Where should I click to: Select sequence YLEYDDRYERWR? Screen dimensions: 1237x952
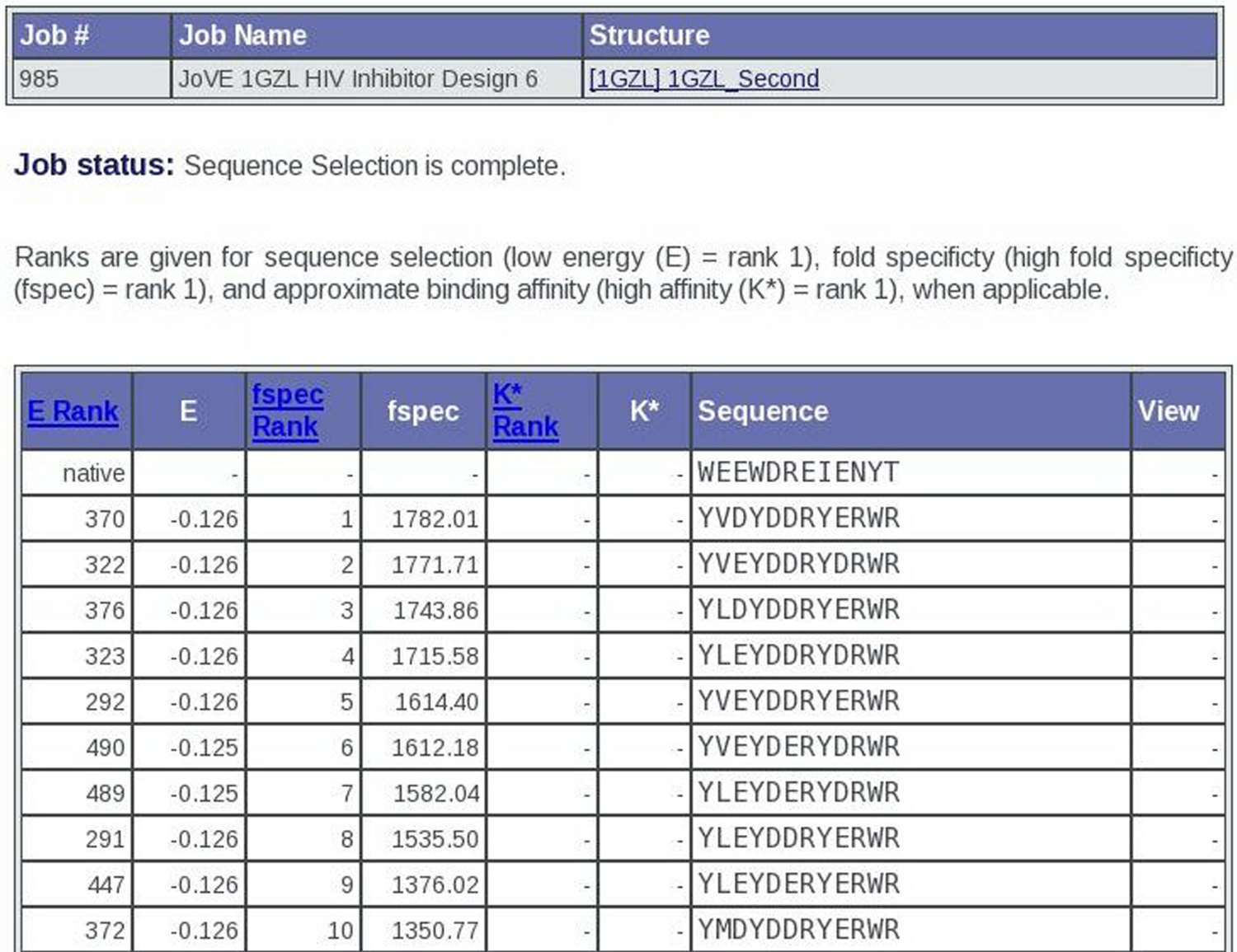point(798,838)
